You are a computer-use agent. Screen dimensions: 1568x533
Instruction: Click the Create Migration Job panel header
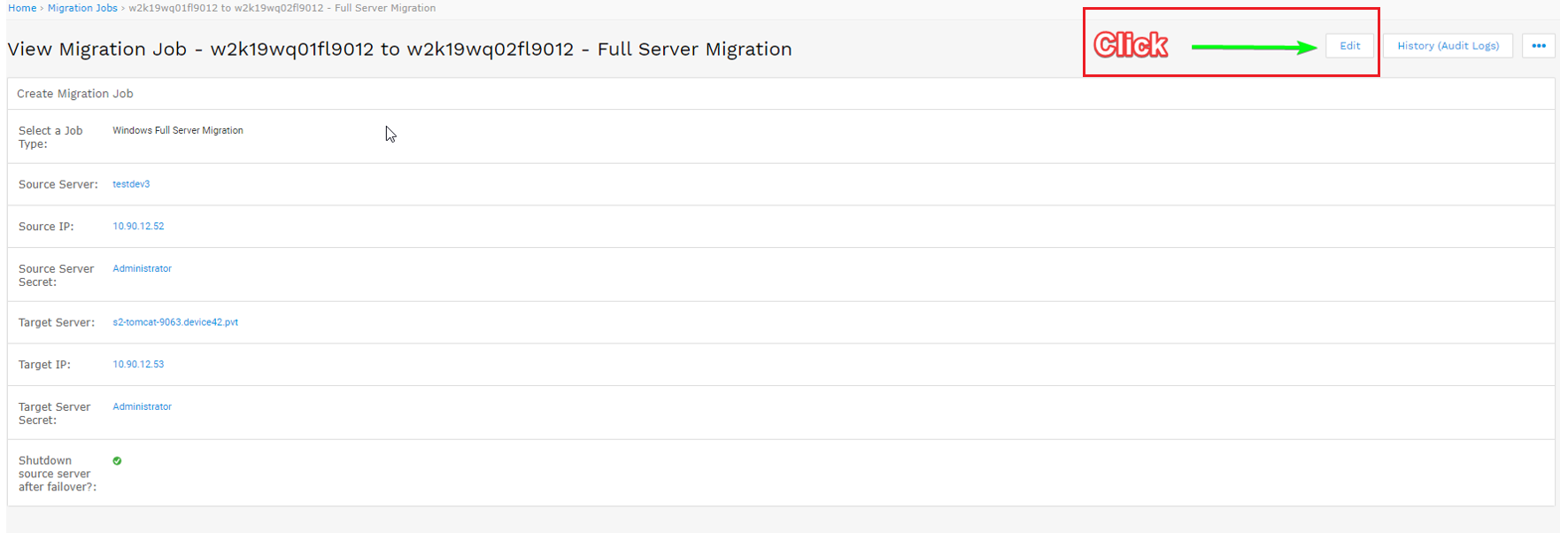[75, 94]
